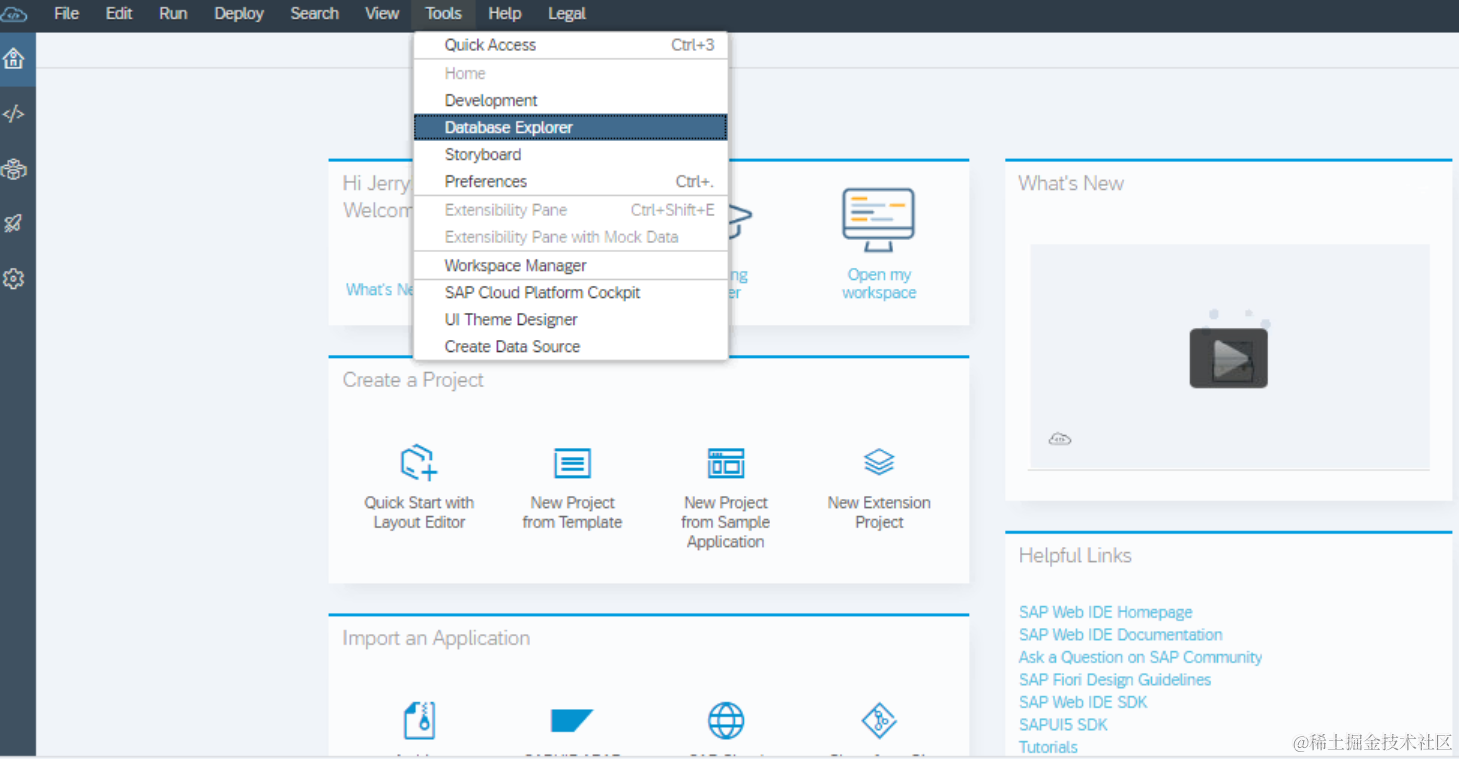This screenshot has height=759, width=1459.
Task: Open the Search menu
Action: 314,14
